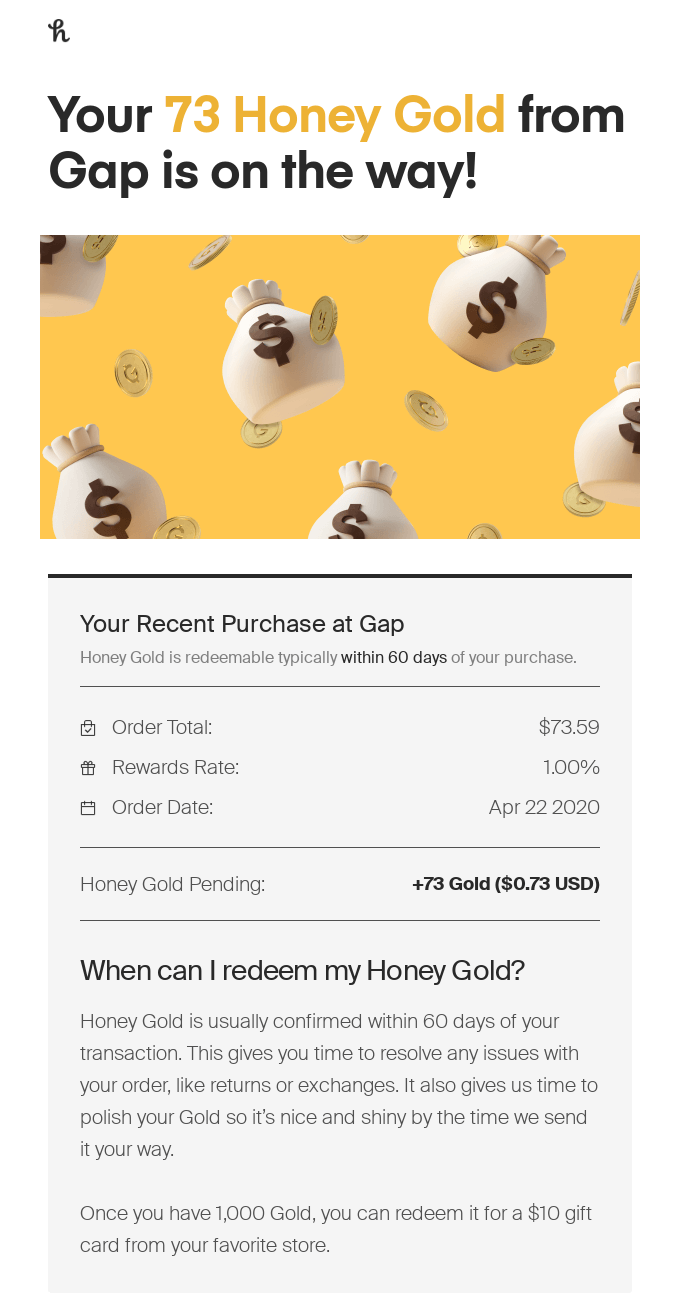Click the "Gap is on the way!" headline line
The height and width of the screenshot is (1302, 680).
point(264,171)
